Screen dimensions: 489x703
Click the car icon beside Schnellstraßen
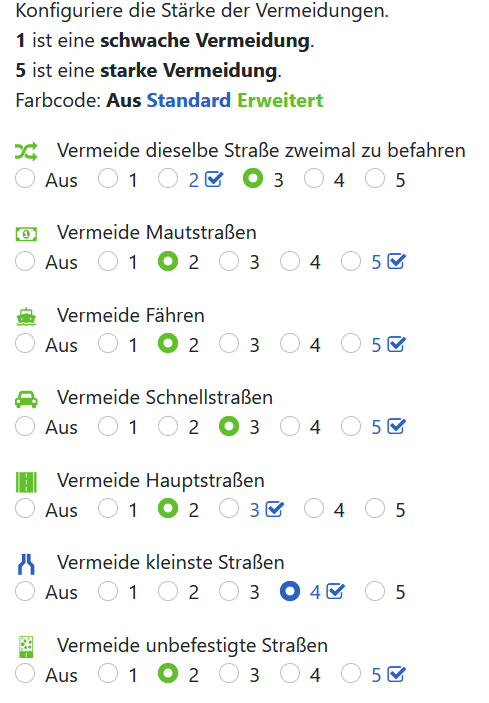(x=26, y=399)
